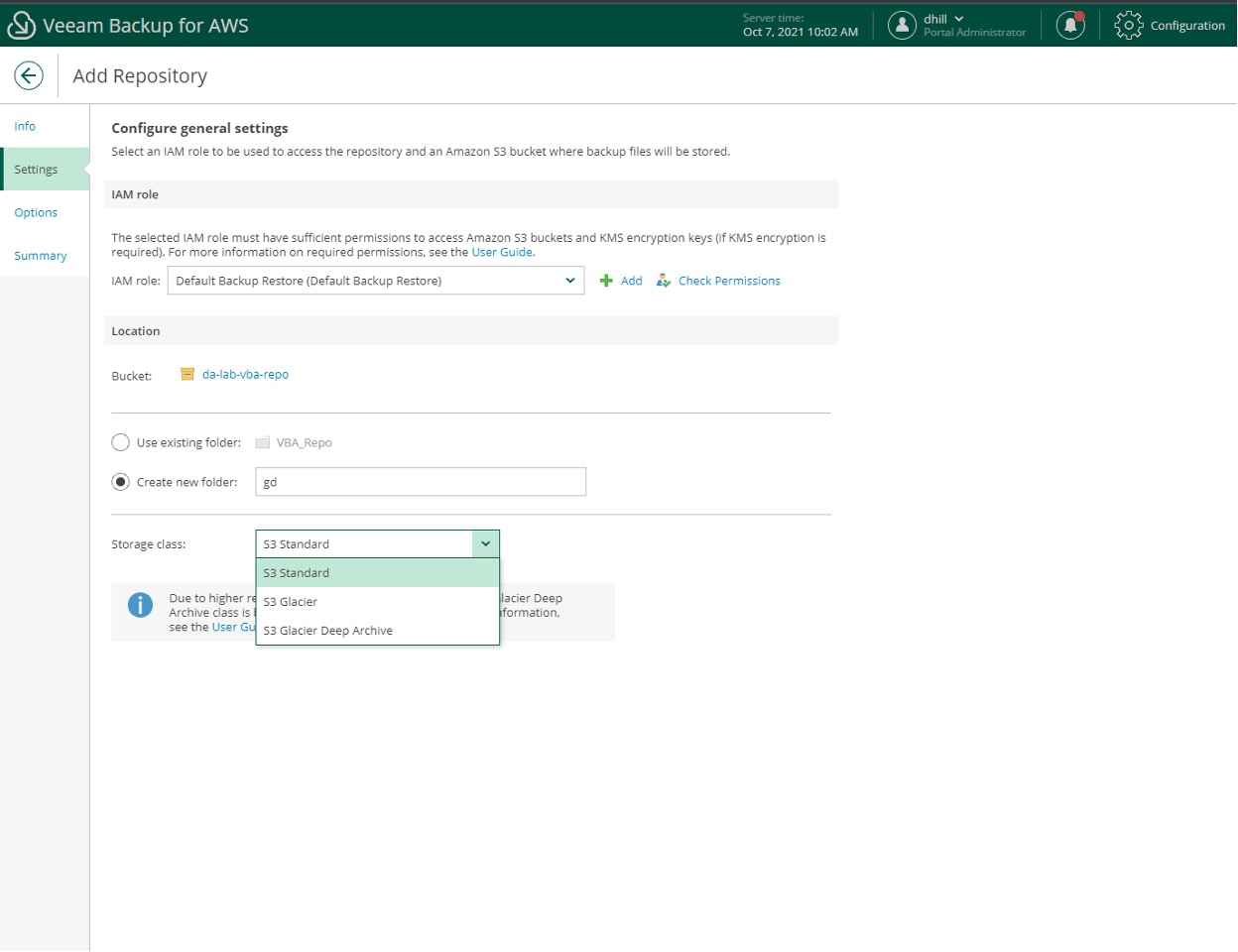Choose S3 Glacier Deep Archive option

tap(377, 631)
